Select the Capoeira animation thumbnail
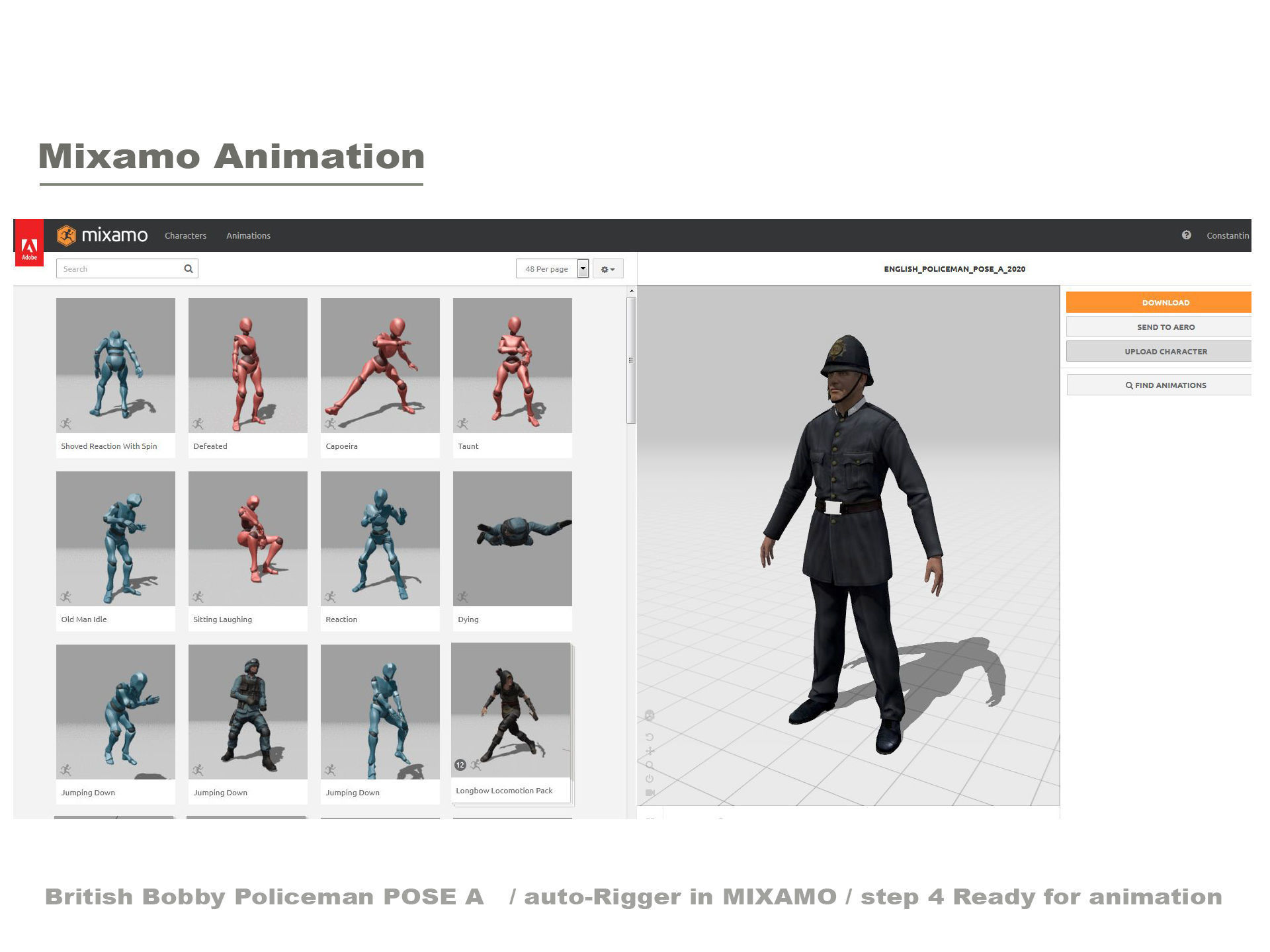Screen dimensions: 1270x952 click(380, 366)
